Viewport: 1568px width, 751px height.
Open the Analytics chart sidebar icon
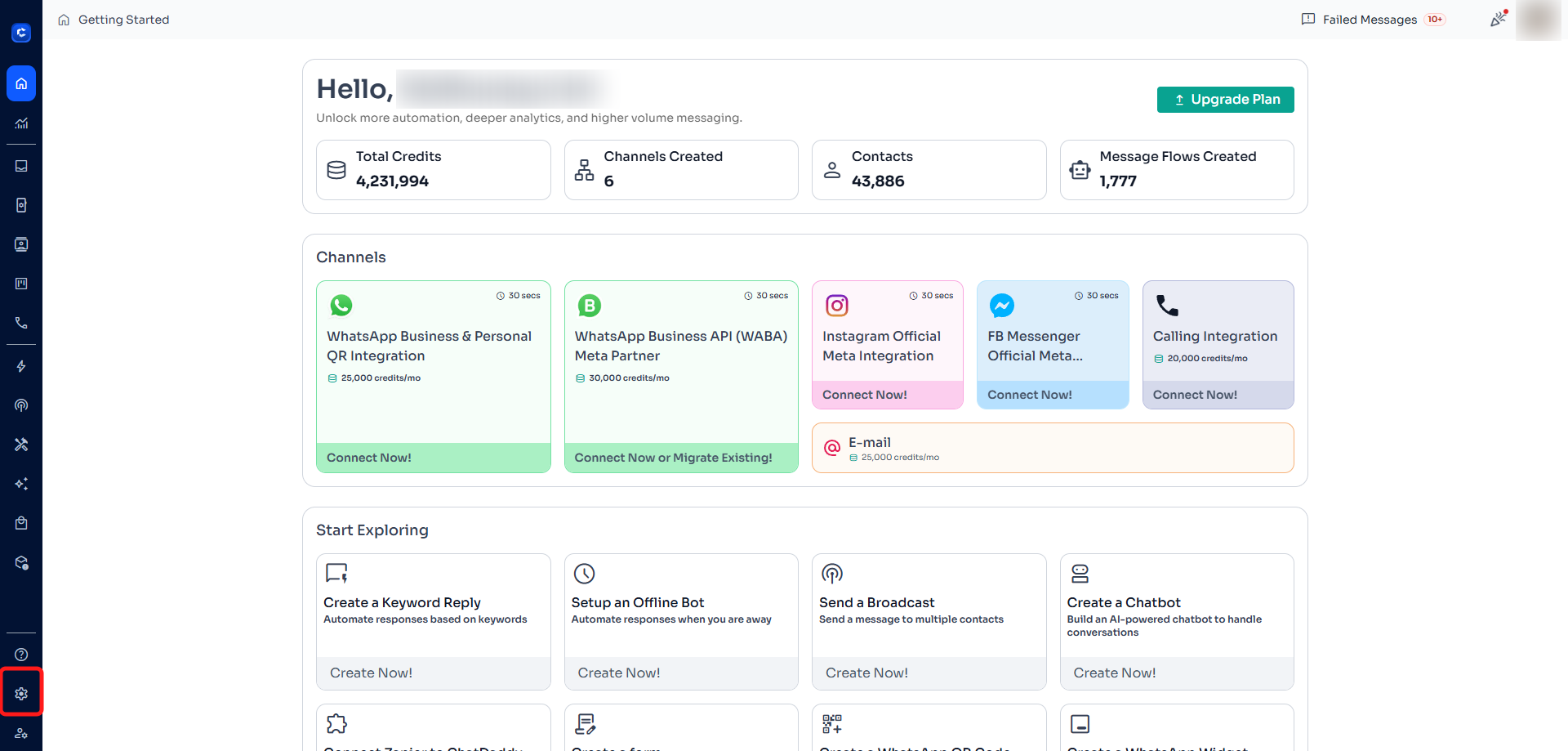(21, 123)
